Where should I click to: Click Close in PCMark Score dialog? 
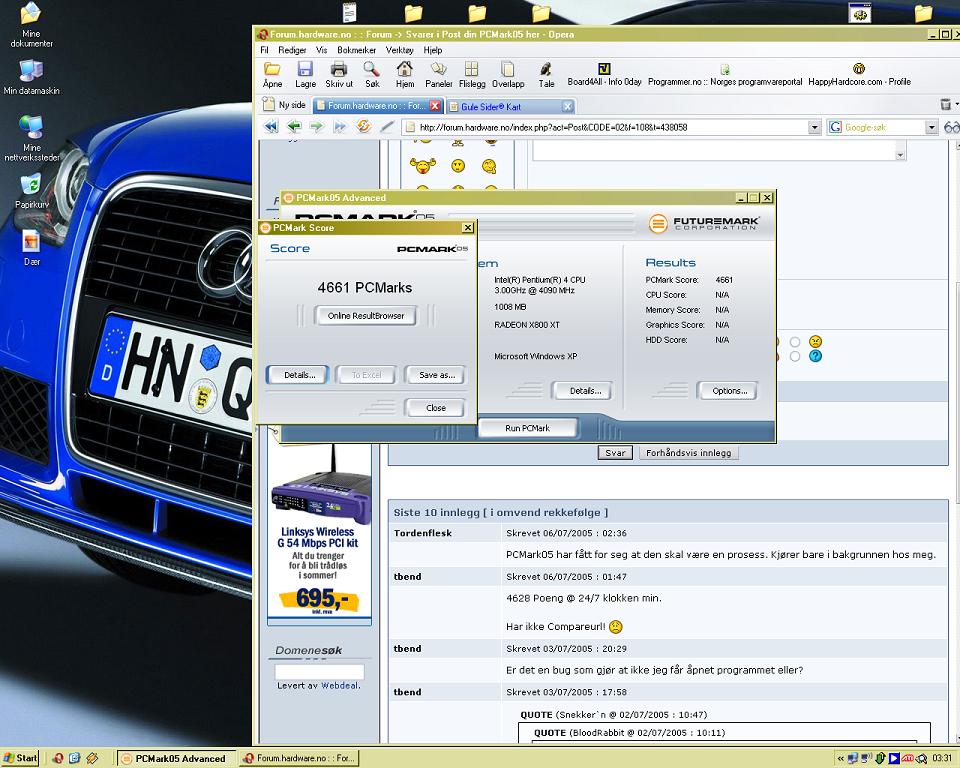pyautogui.click(x=435, y=408)
